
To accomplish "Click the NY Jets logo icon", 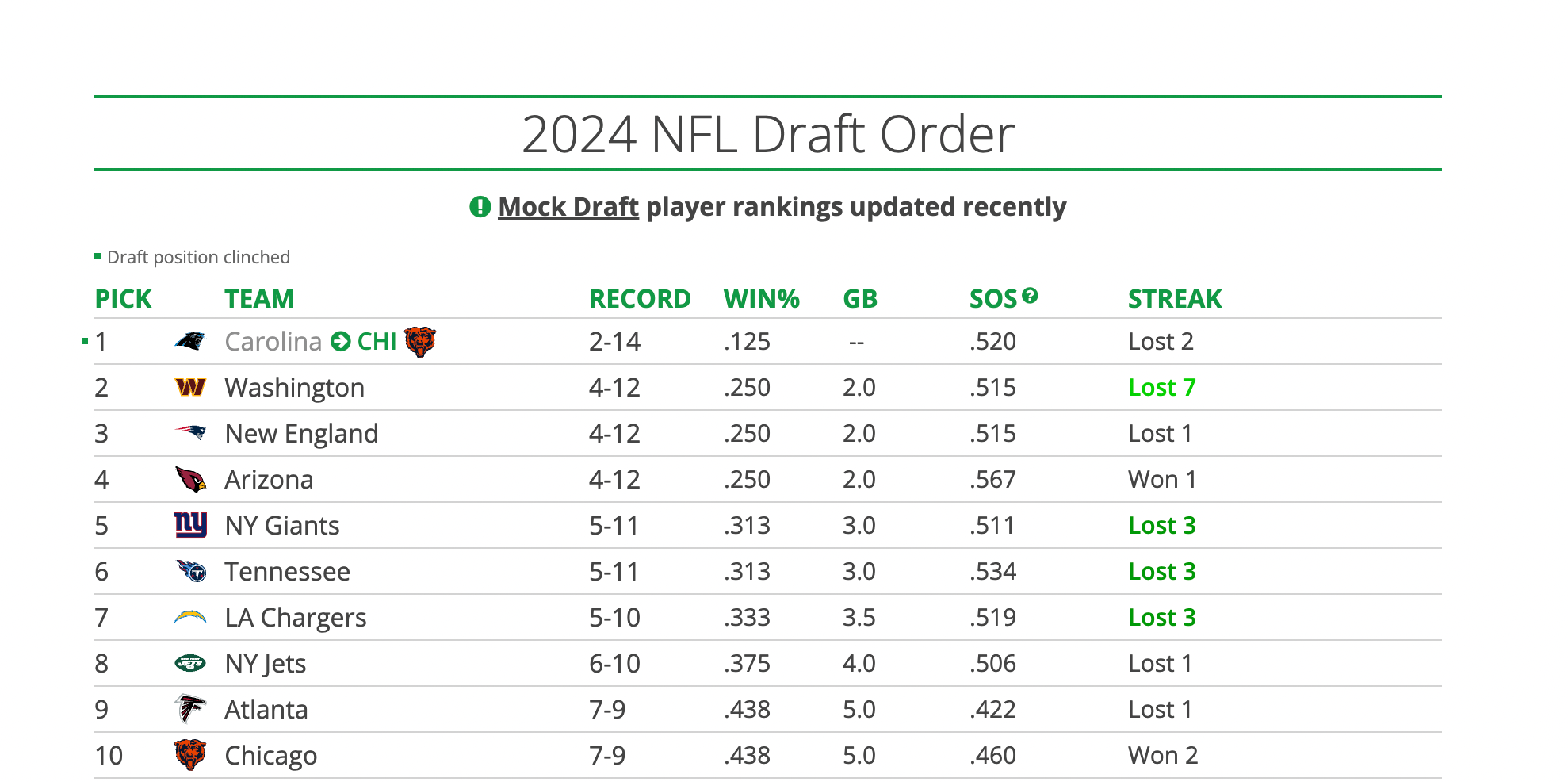I will pyautogui.click(x=189, y=663).
